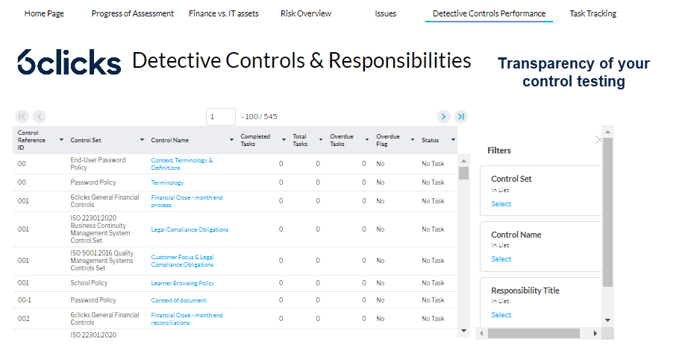The height and width of the screenshot is (362, 688).
Task: Click the 6clicks logo
Action: 69,62
